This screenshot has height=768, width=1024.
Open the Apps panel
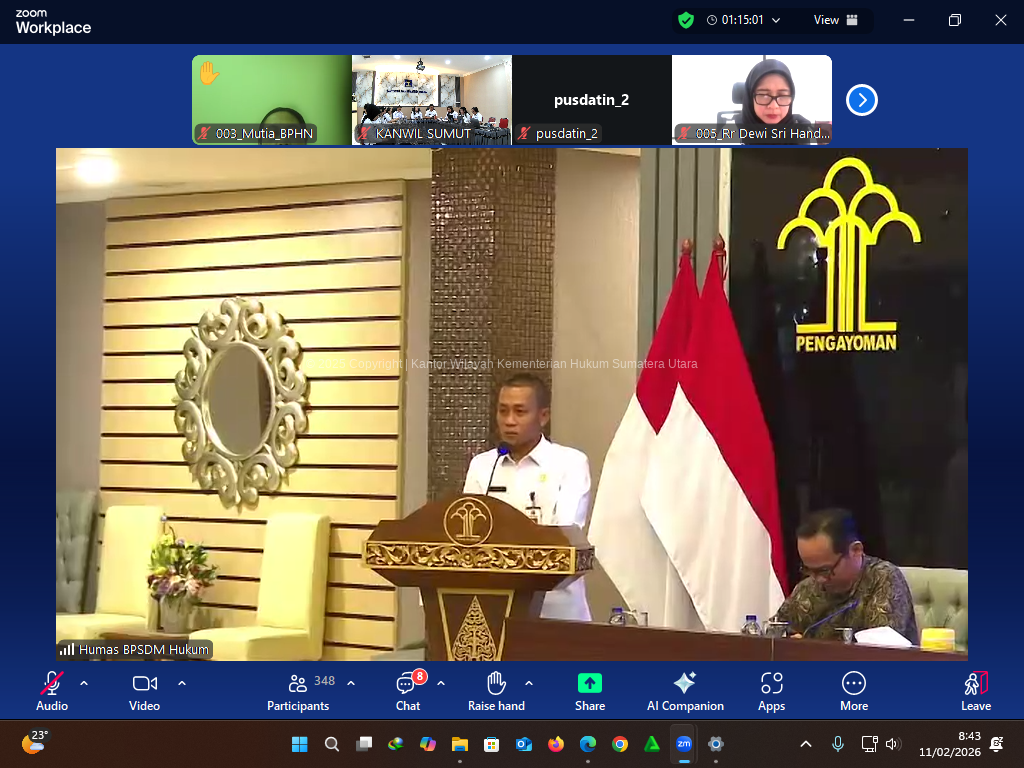coord(771,691)
